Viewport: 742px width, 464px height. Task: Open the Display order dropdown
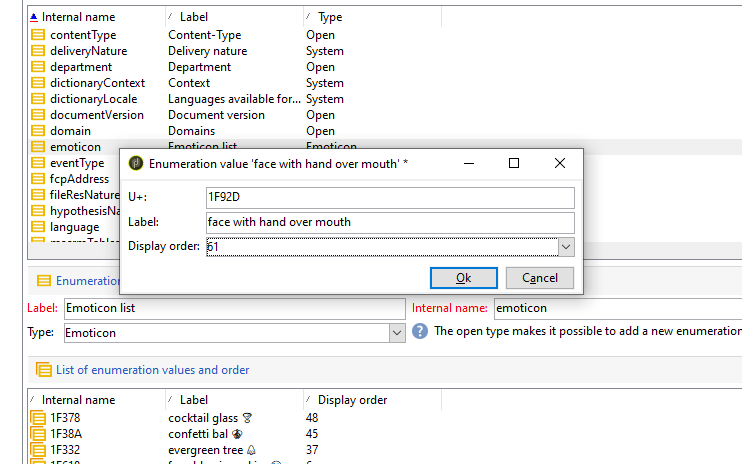(x=566, y=246)
